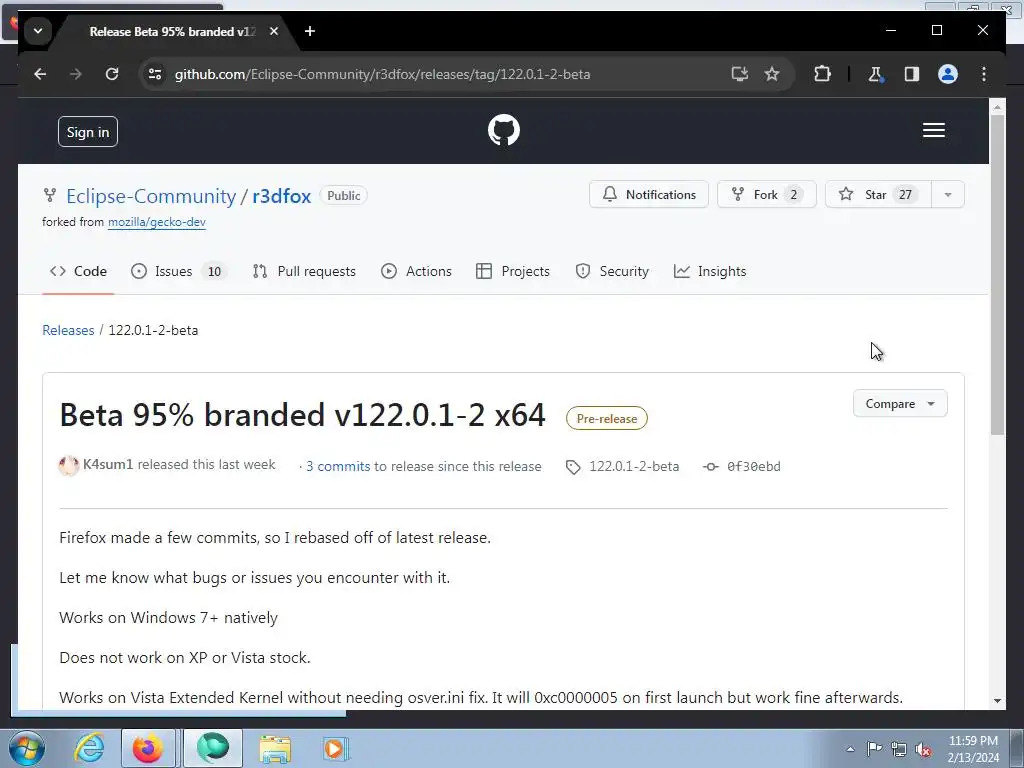Toggle the browser side panel icon
Screen dimensions: 1024x768
912,74
